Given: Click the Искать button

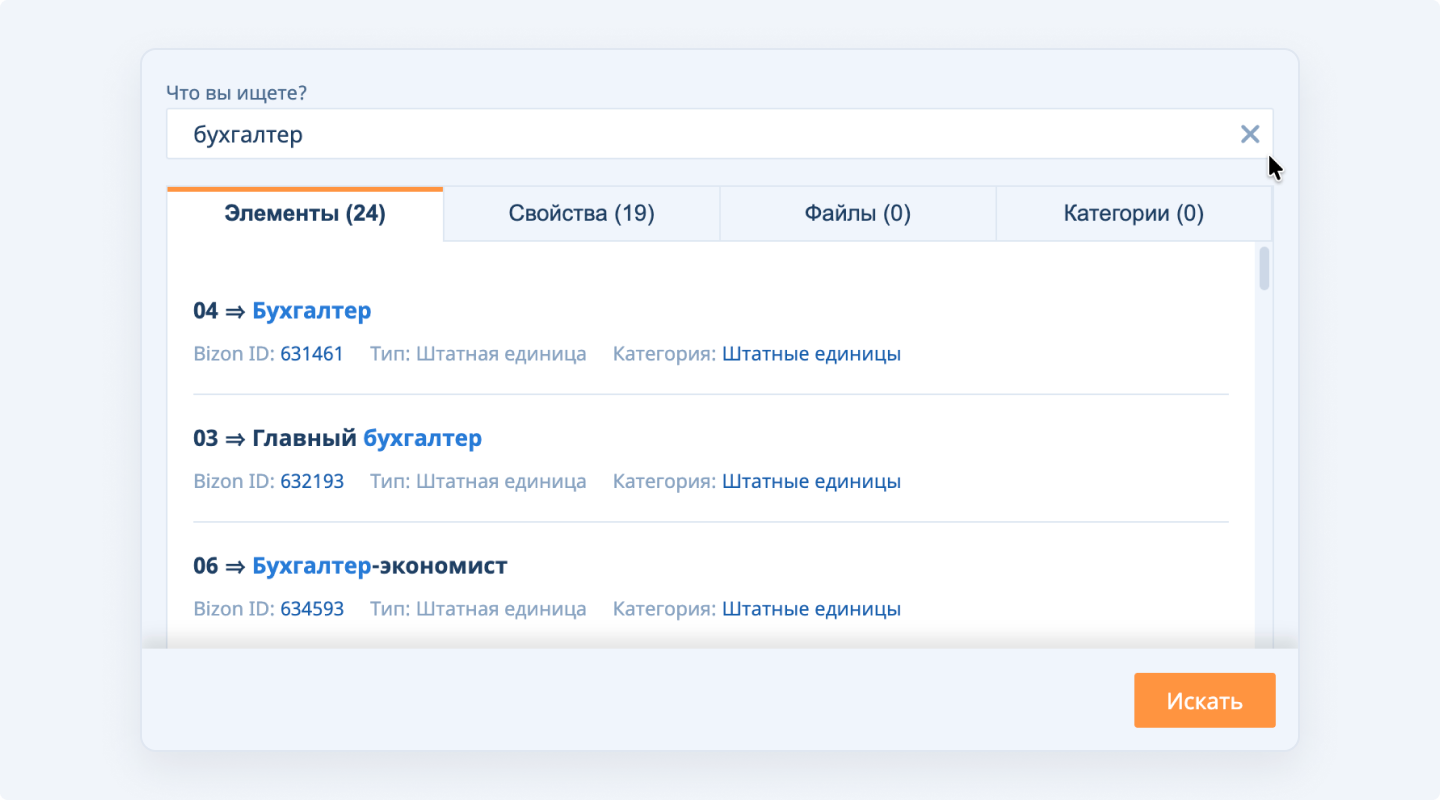Looking at the screenshot, I should tap(1203, 700).
